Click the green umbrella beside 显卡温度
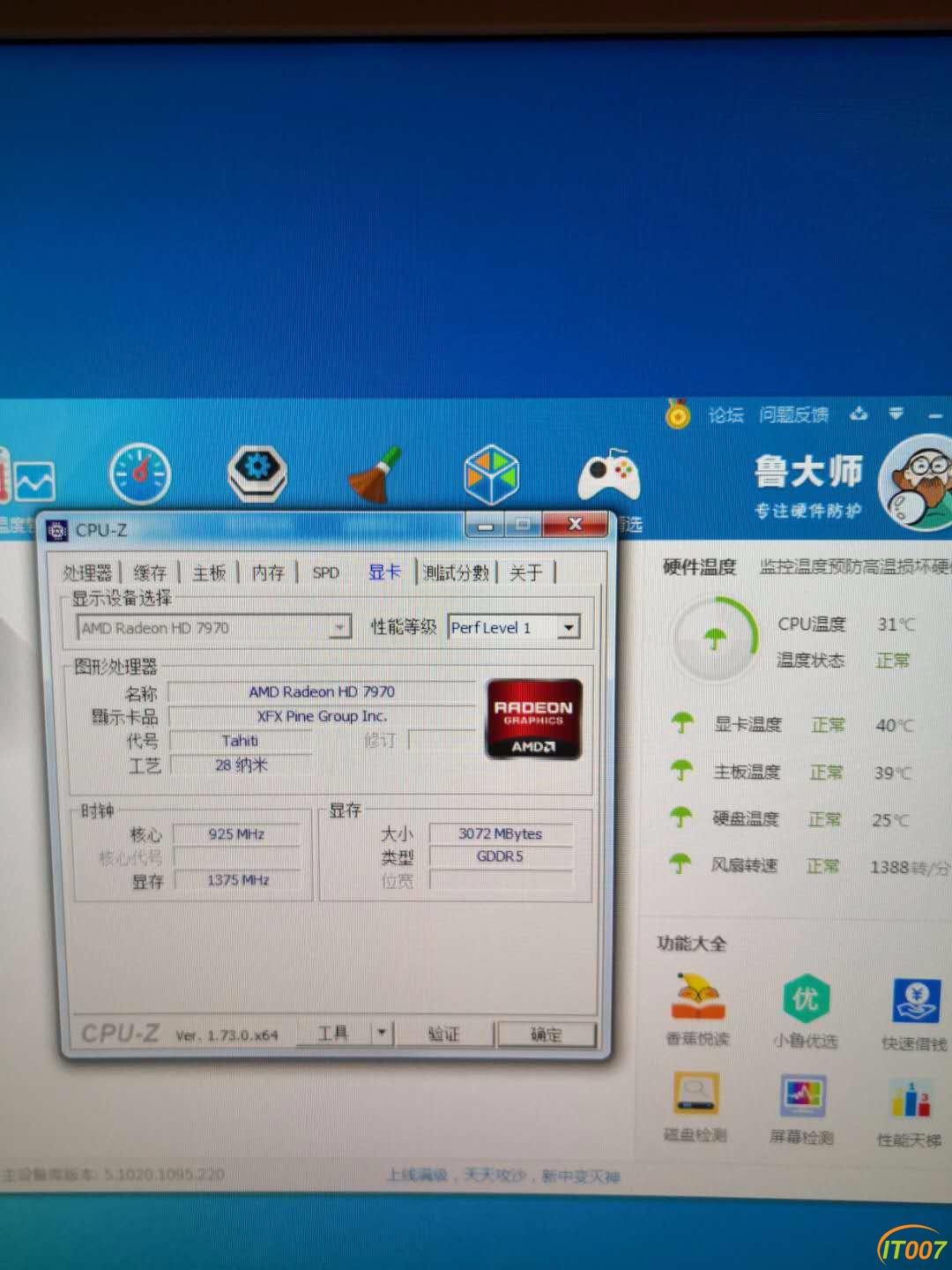This screenshot has height=1270, width=952. [682, 723]
